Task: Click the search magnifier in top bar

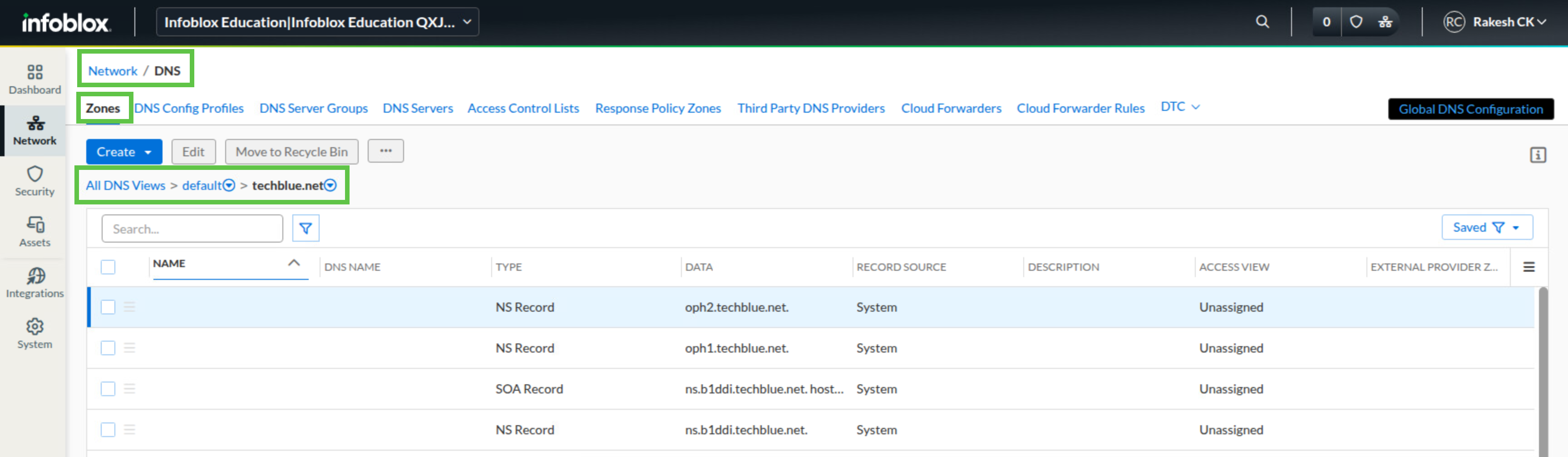Action: pyautogui.click(x=1262, y=22)
